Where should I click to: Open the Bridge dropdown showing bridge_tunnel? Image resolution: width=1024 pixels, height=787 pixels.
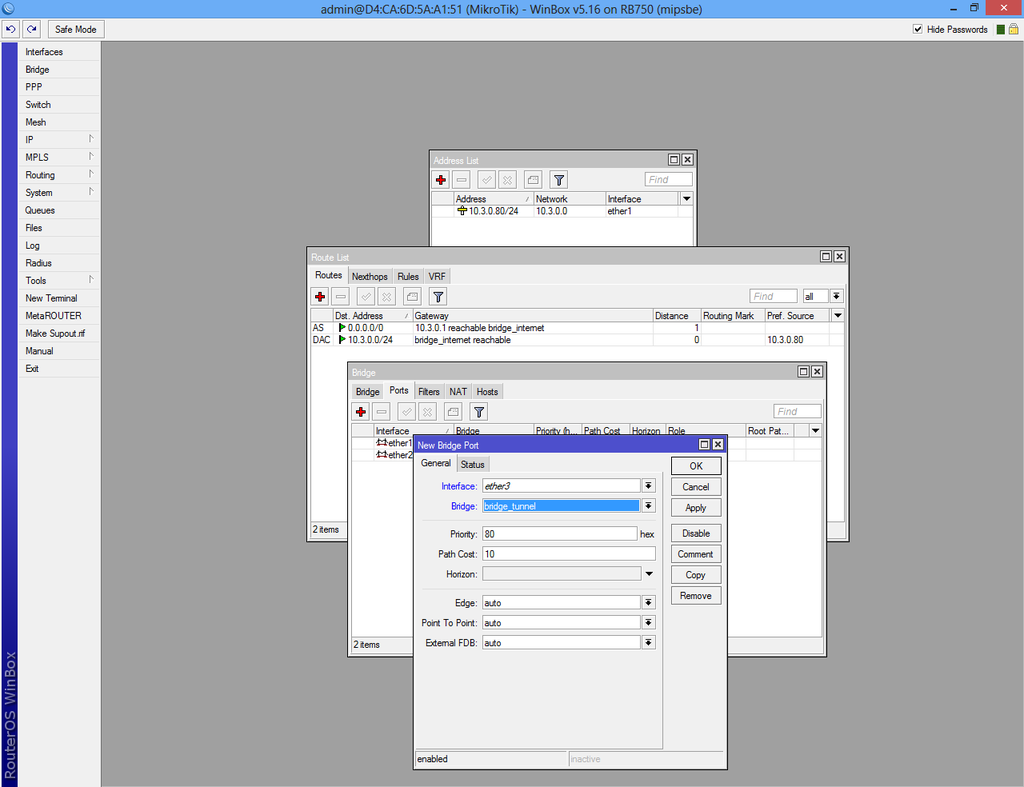tap(648, 506)
